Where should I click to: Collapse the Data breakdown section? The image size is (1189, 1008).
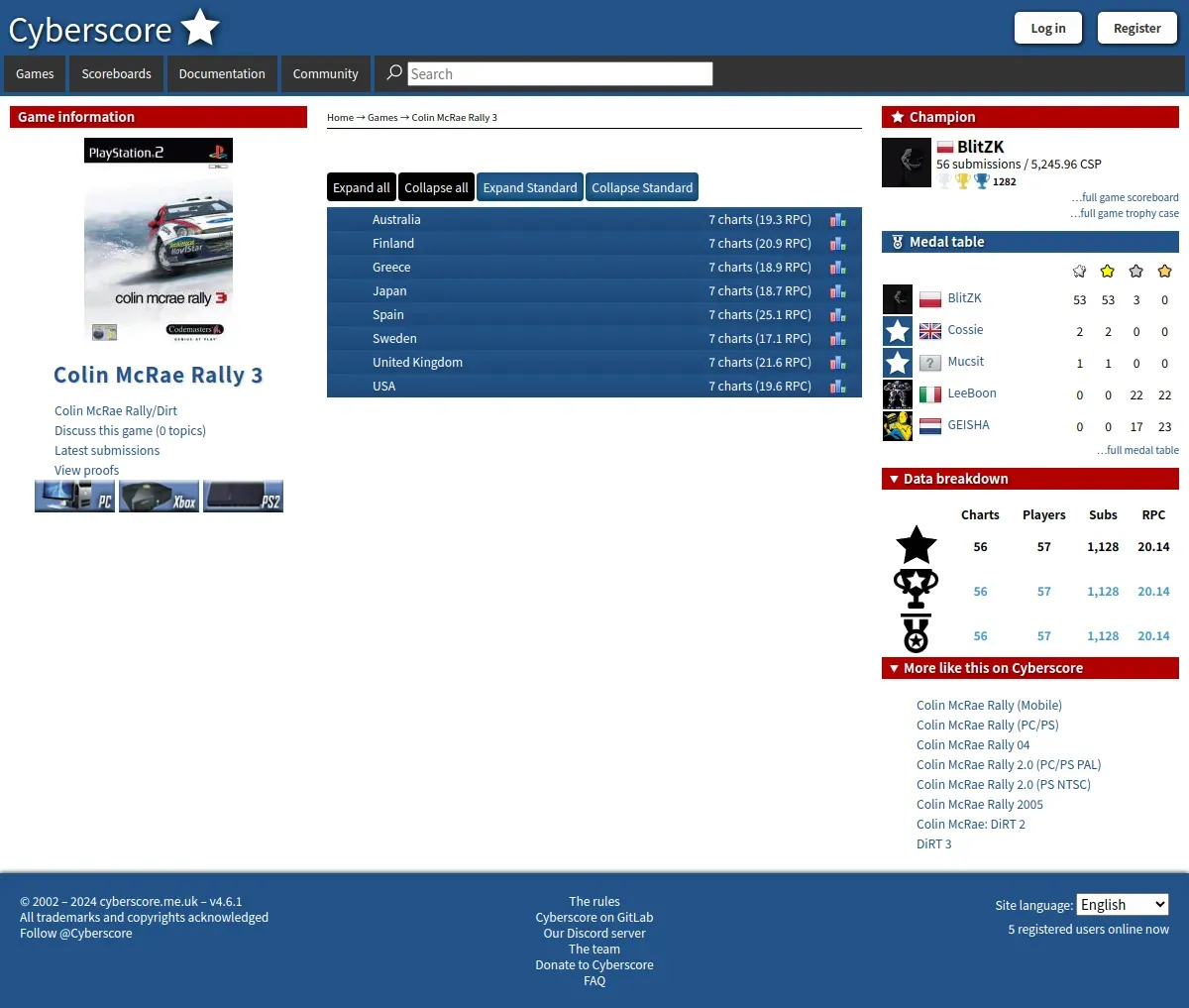[x=1030, y=479]
